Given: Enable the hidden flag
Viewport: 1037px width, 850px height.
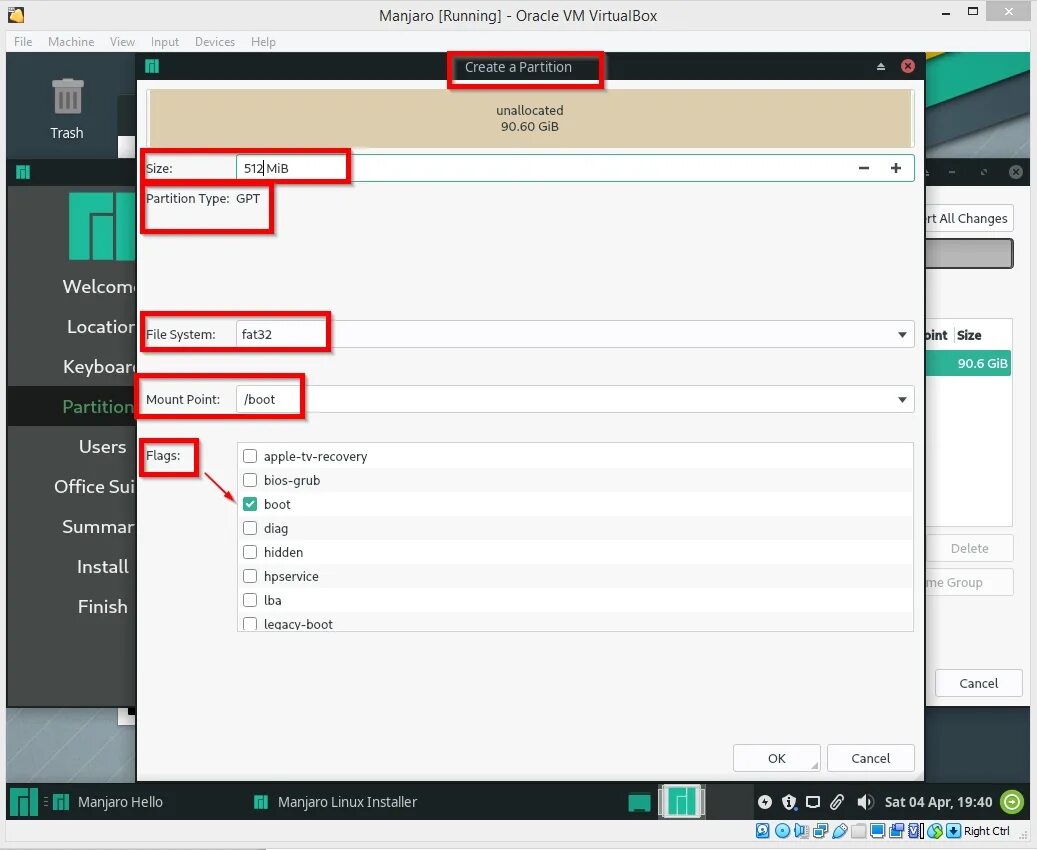Looking at the screenshot, I should pyautogui.click(x=250, y=552).
